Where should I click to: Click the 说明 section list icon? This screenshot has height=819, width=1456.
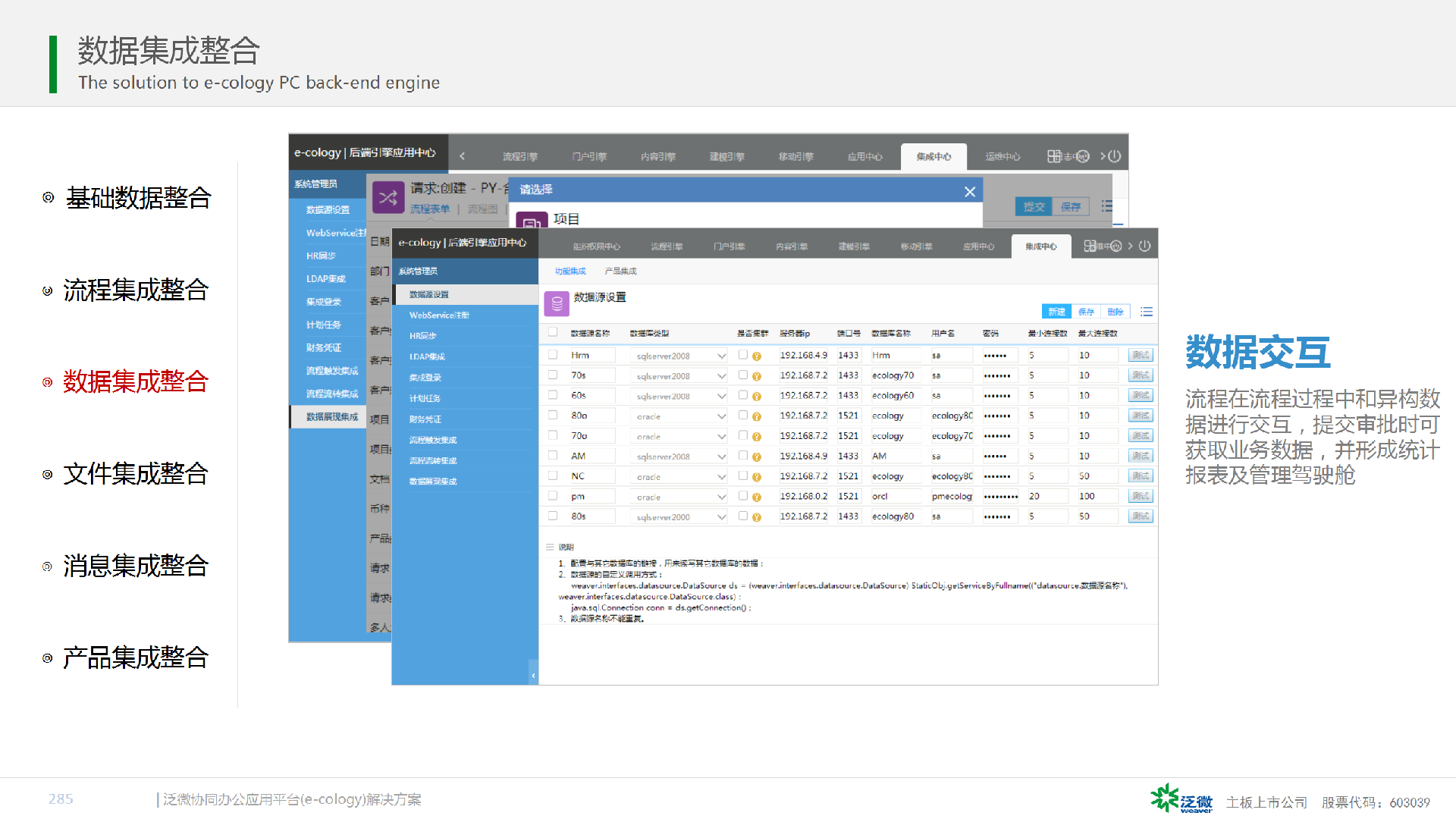[550, 547]
